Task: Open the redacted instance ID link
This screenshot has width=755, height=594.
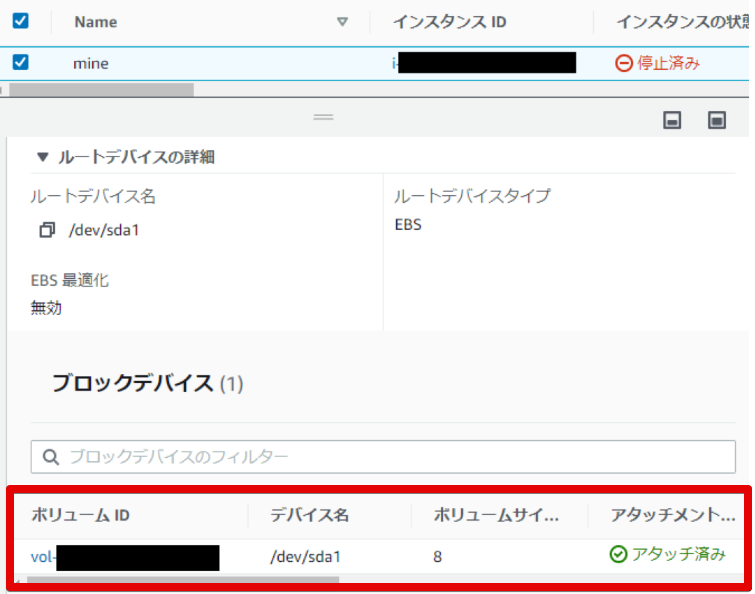Action: coord(484,63)
